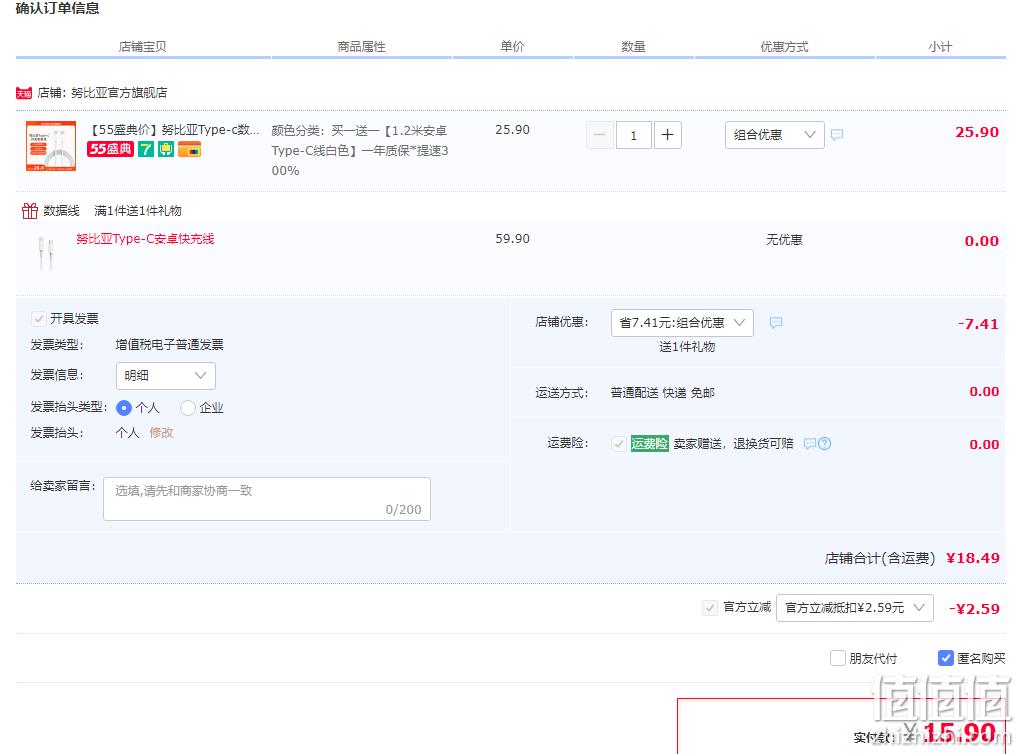Click 送1件礼物 text under store discount
1021x754 pixels.
click(x=687, y=347)
